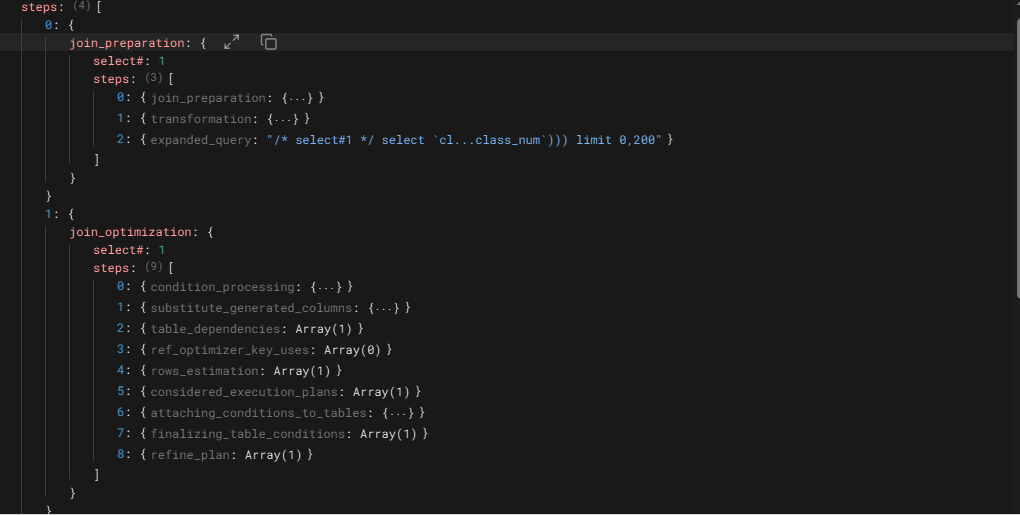Click index 8 of the refine_plan row

(x=120, y=454)
